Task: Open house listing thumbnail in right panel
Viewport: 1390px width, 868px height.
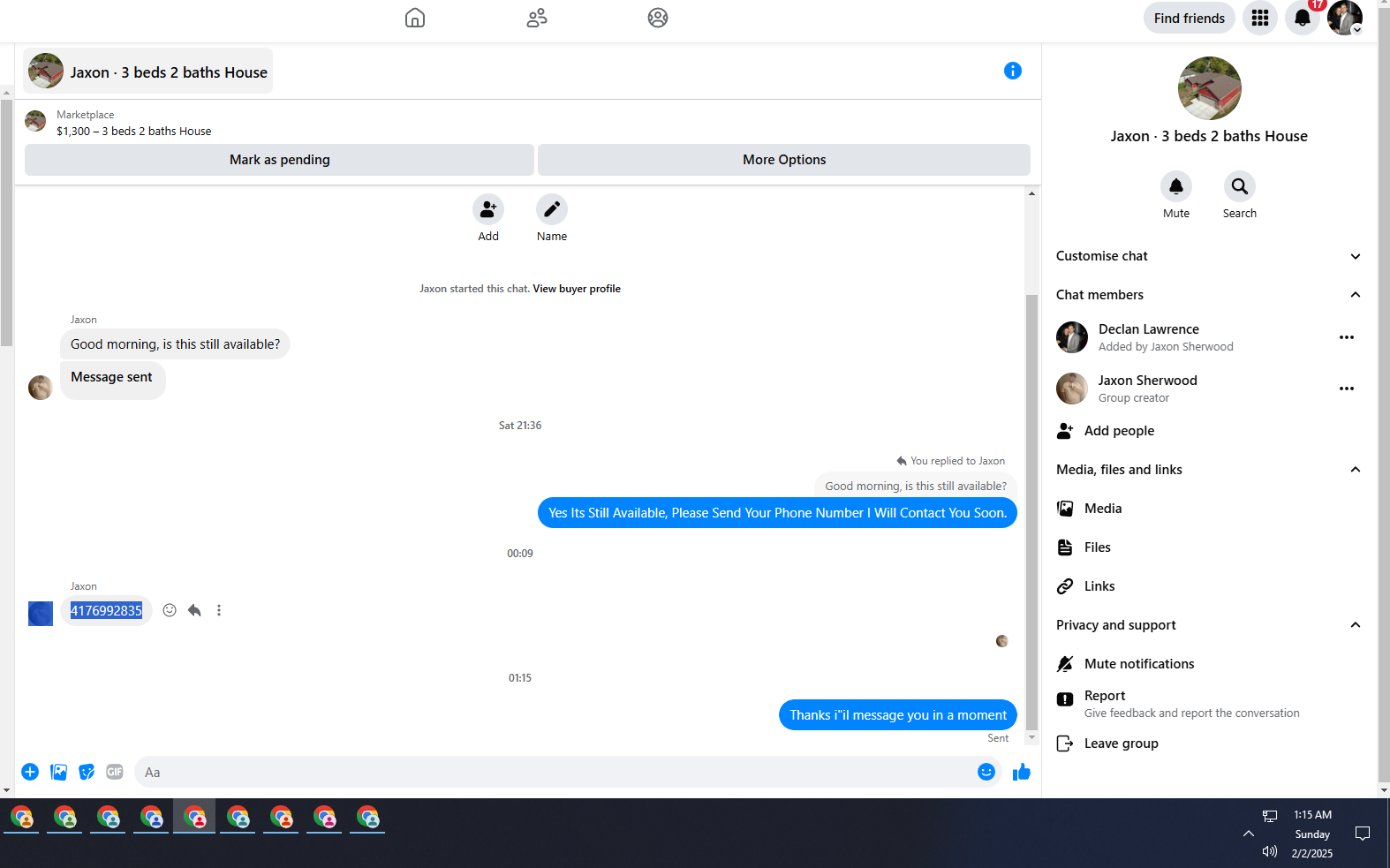Action: (x=1209, y=88)
